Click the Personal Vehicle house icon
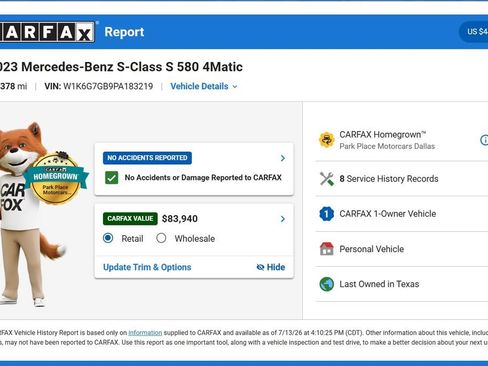The image size is (488, 366). tap(327, 249)
